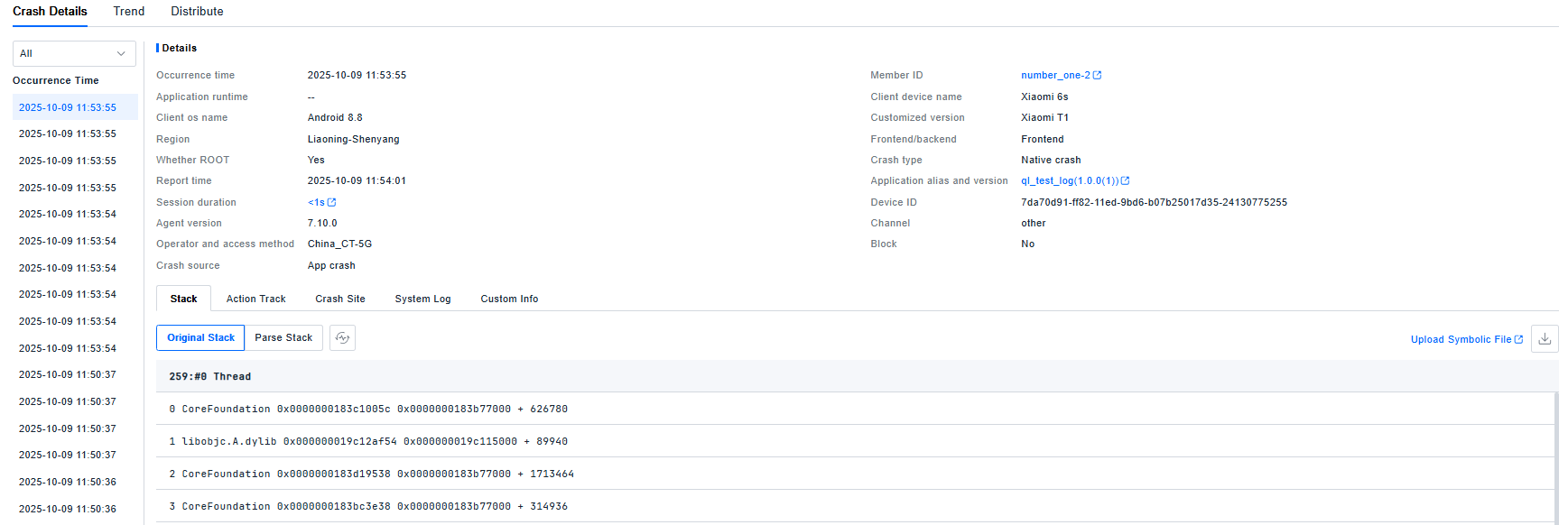
Task: Select the Original Stack toggle
Action: [200, 338]
